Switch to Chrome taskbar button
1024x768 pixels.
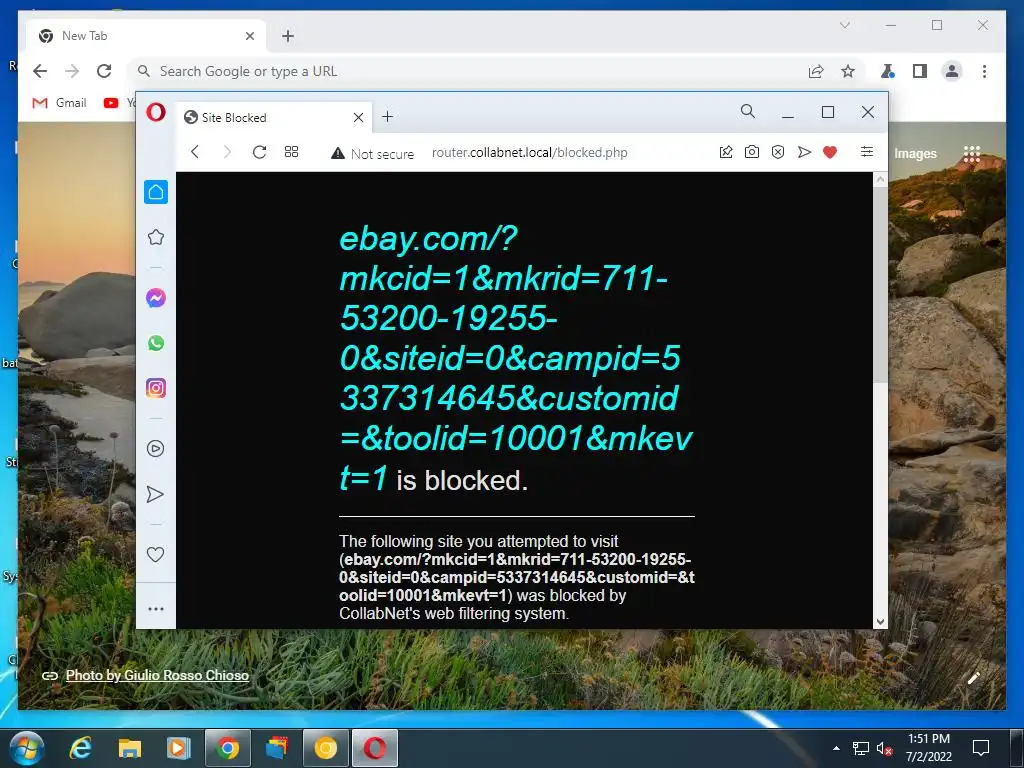click(227, 748)
